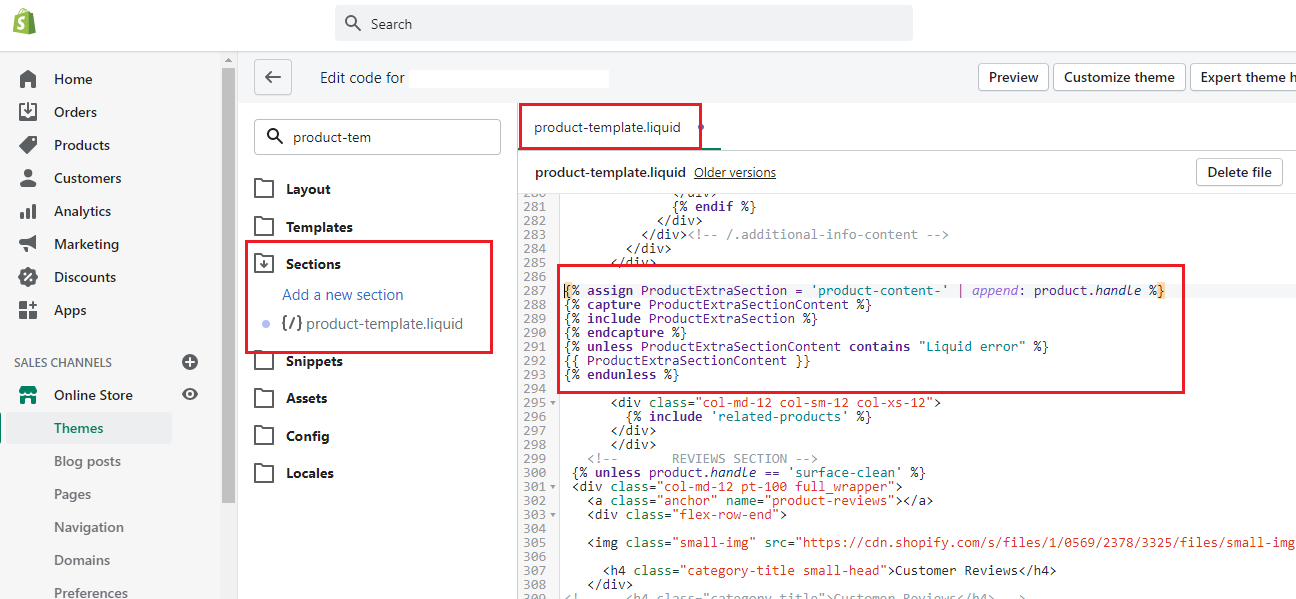
Task: Open Blog posts menu item
Action: (x=87, y=461)
